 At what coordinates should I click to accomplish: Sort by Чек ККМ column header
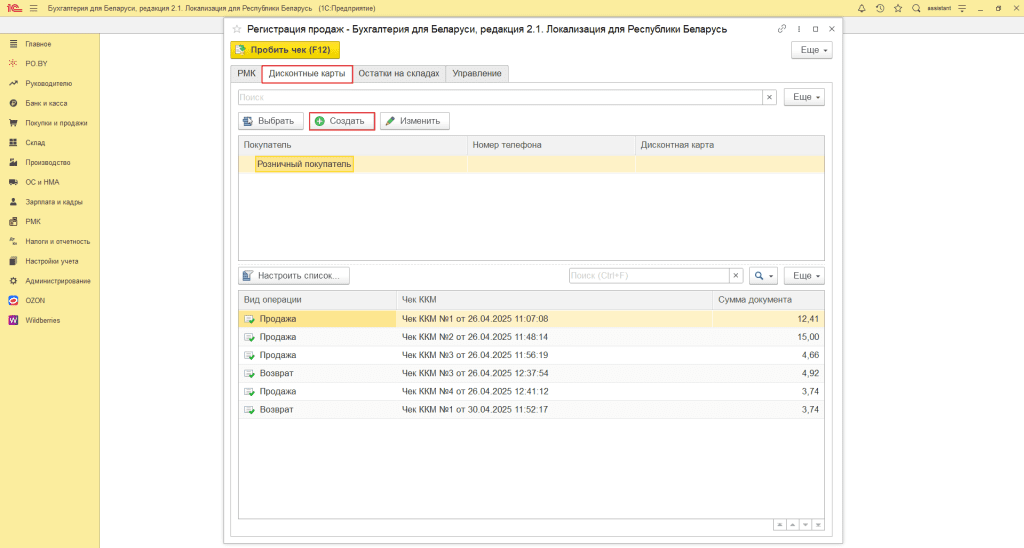click(554, 300)
